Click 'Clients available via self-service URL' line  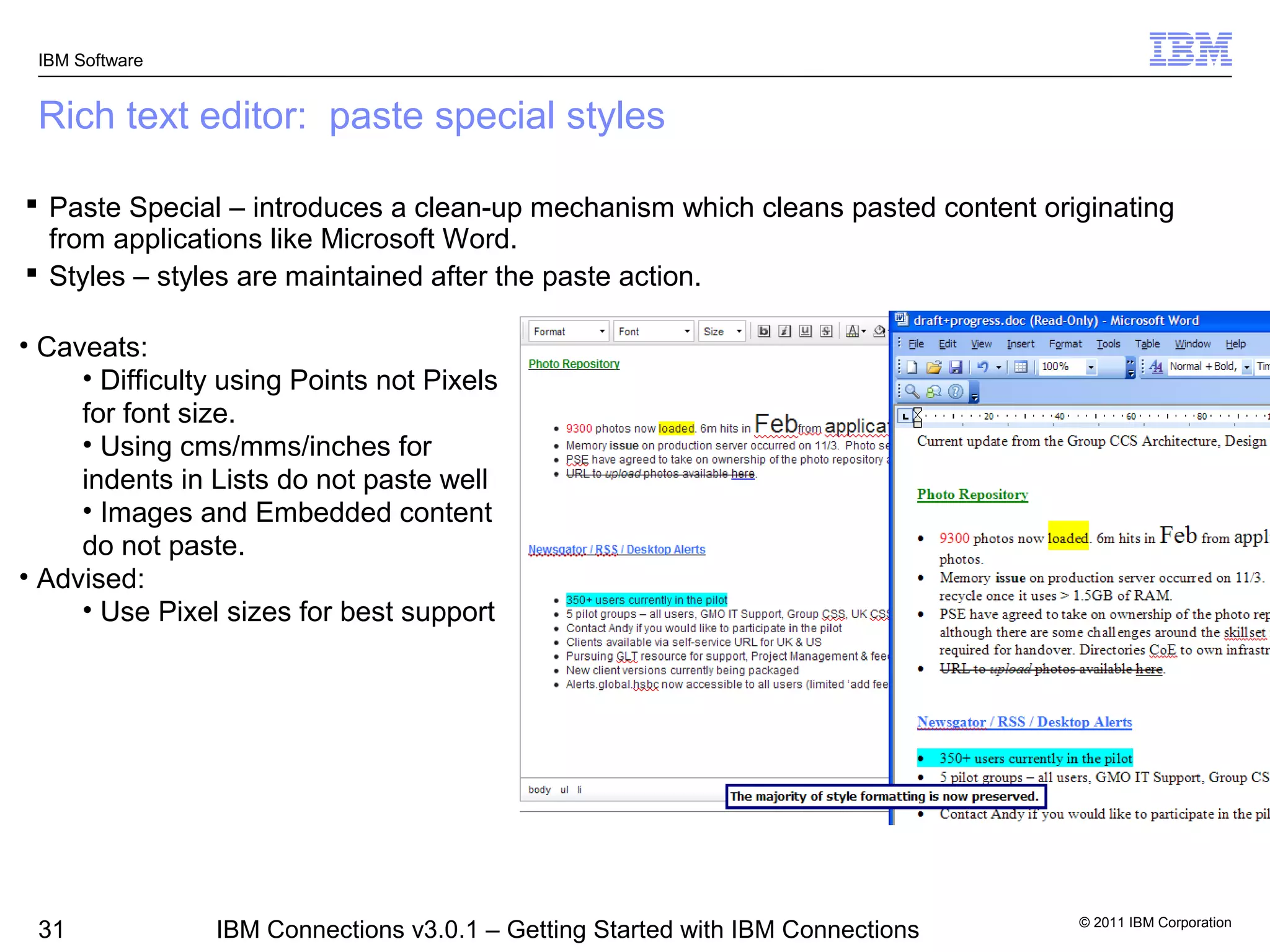(x=693, y=642)
